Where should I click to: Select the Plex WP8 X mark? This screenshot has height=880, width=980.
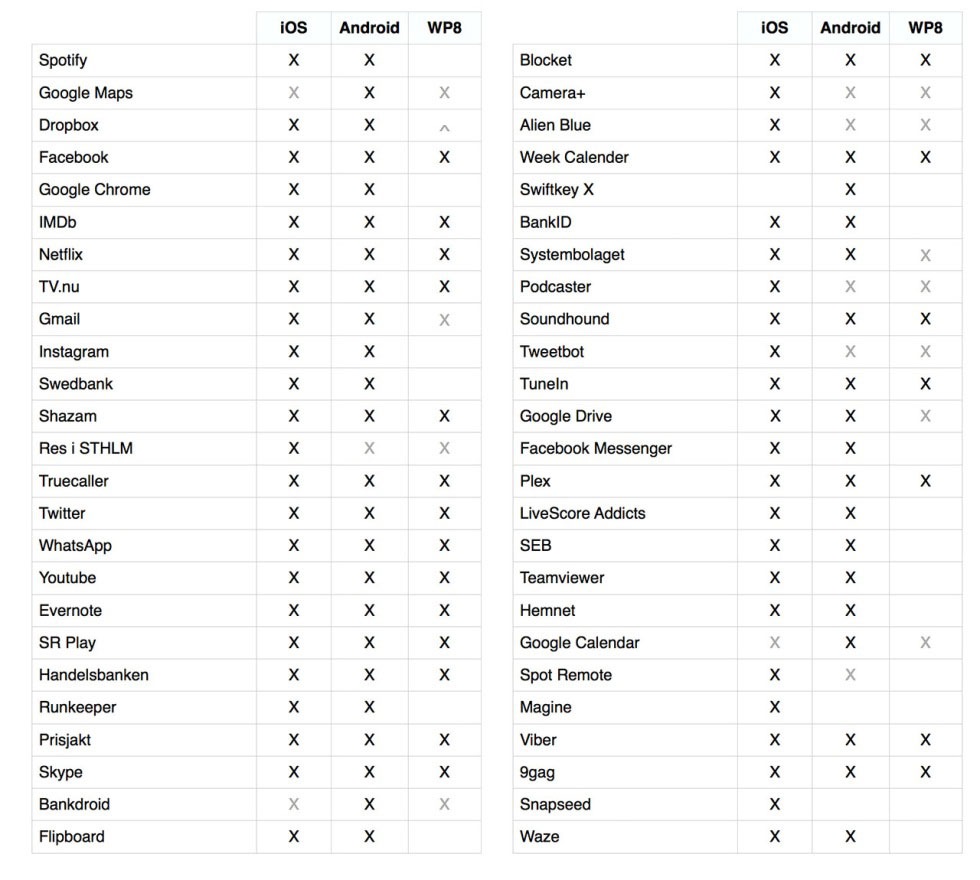pos(925,481)
